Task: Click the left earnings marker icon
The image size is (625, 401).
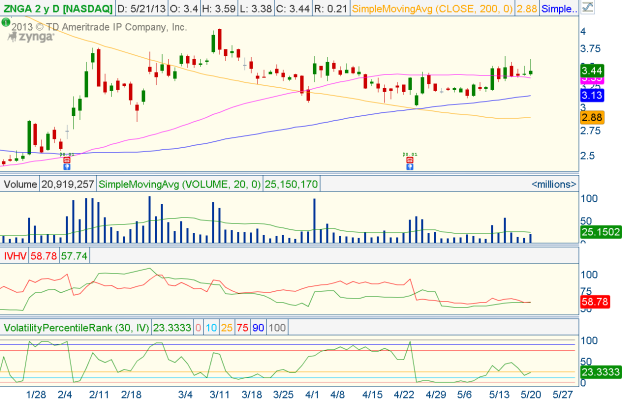Action: tap(67, 158)
